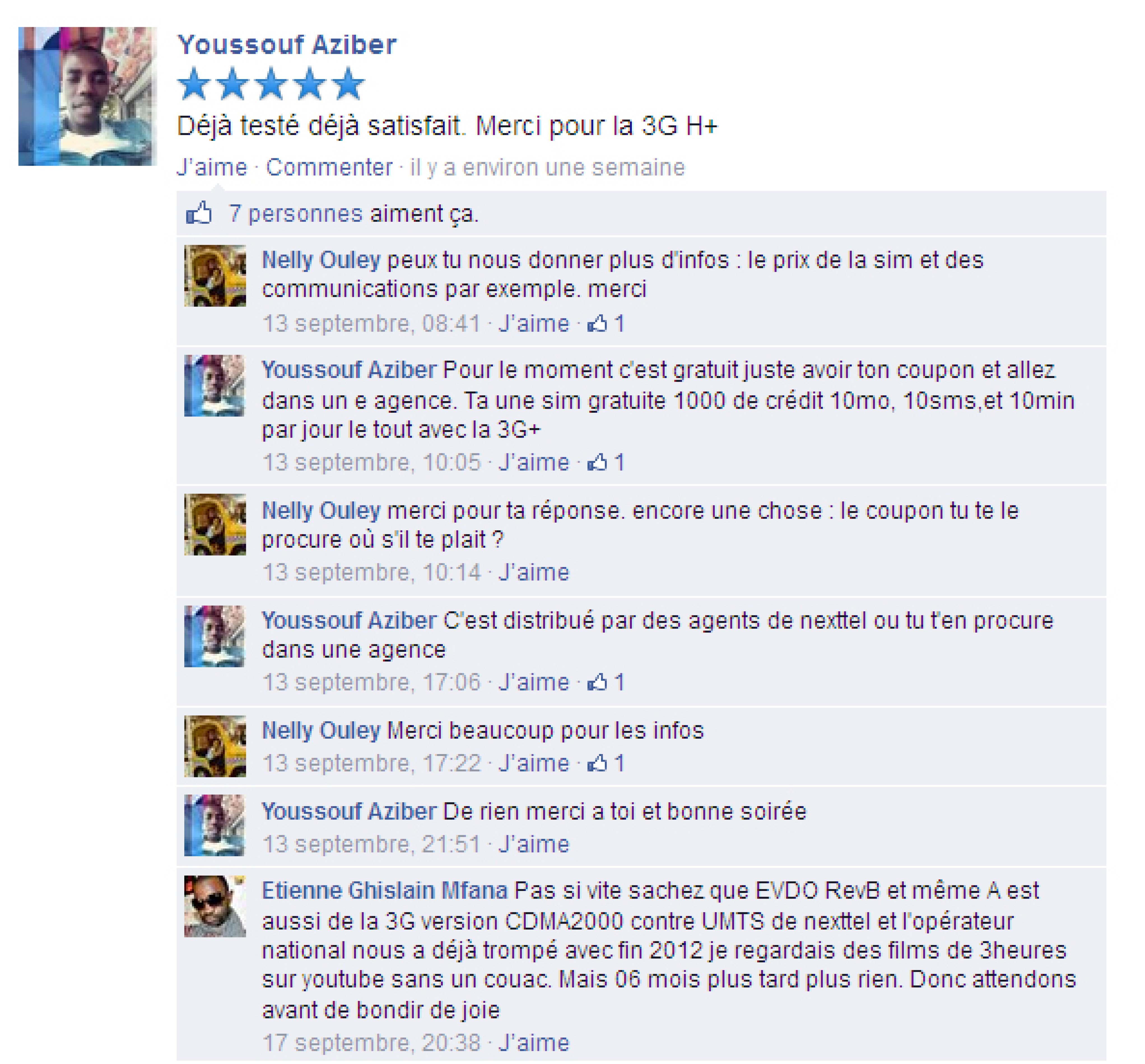Like the 17 septembre 20:38 comment
Screen dimensions: 1145x1064
534,1043
